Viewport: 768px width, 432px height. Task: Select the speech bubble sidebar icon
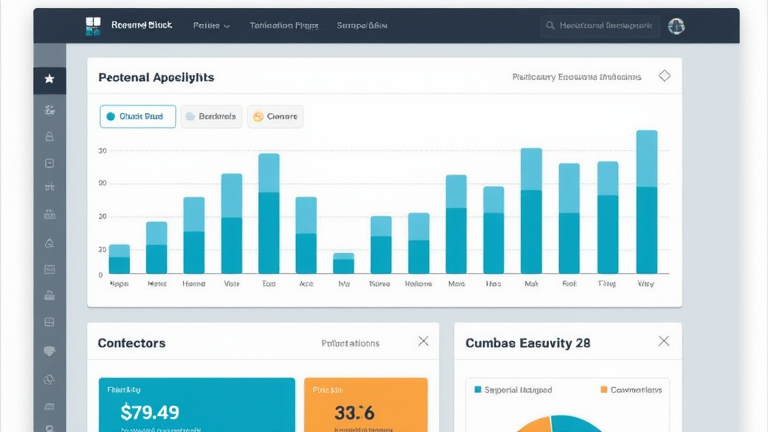[49, 351]
